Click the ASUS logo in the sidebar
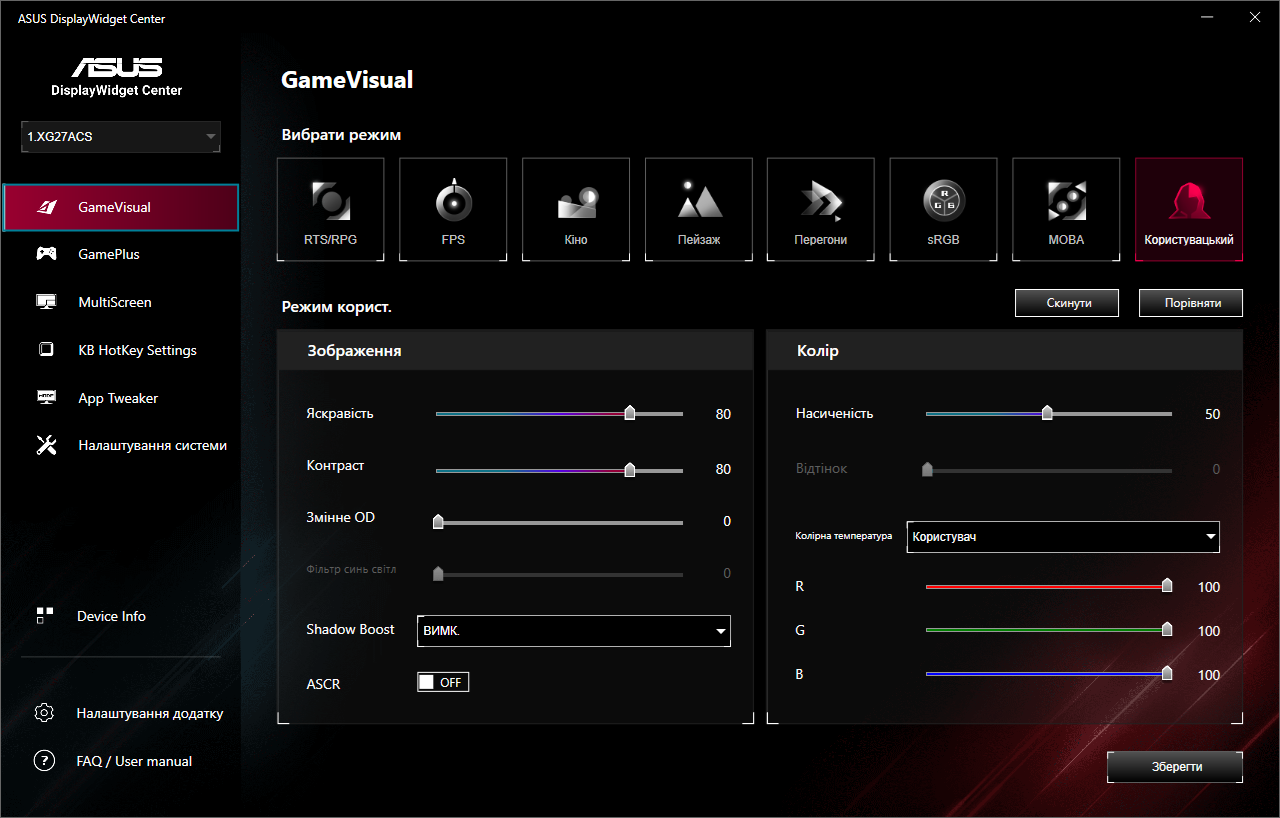 coord(117,67)
